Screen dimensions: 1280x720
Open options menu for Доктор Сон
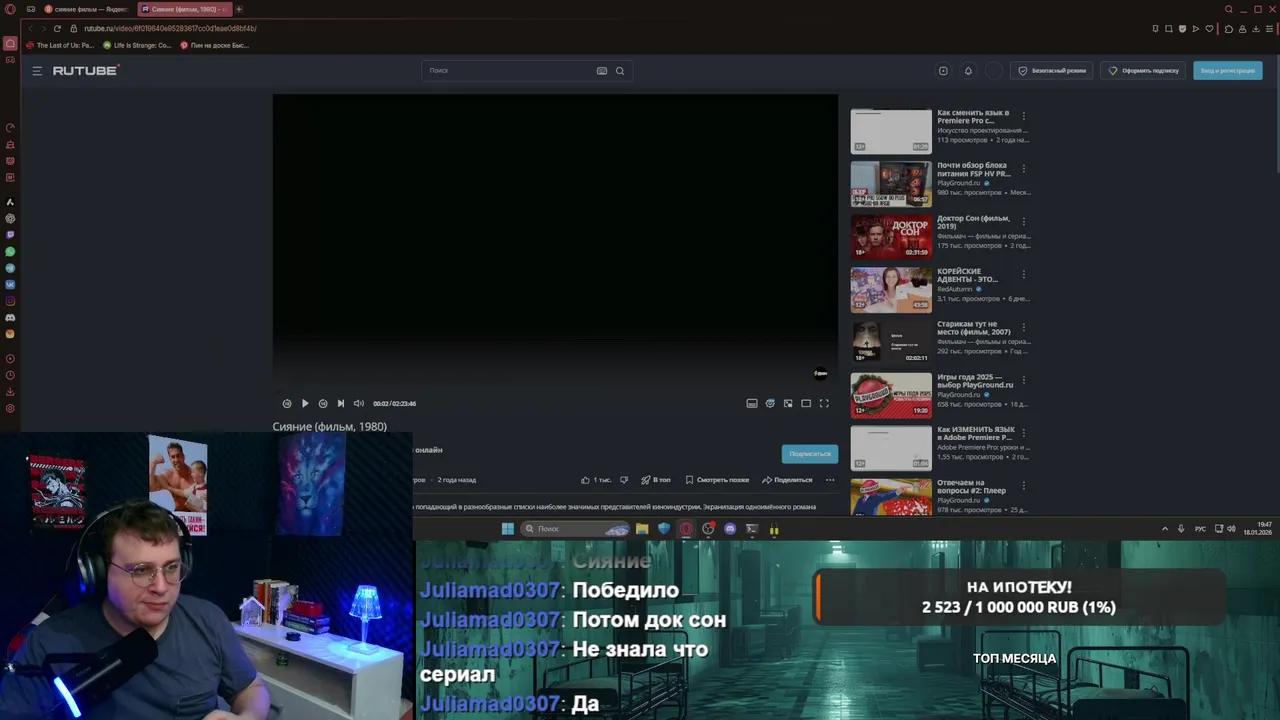[1023, 222]
